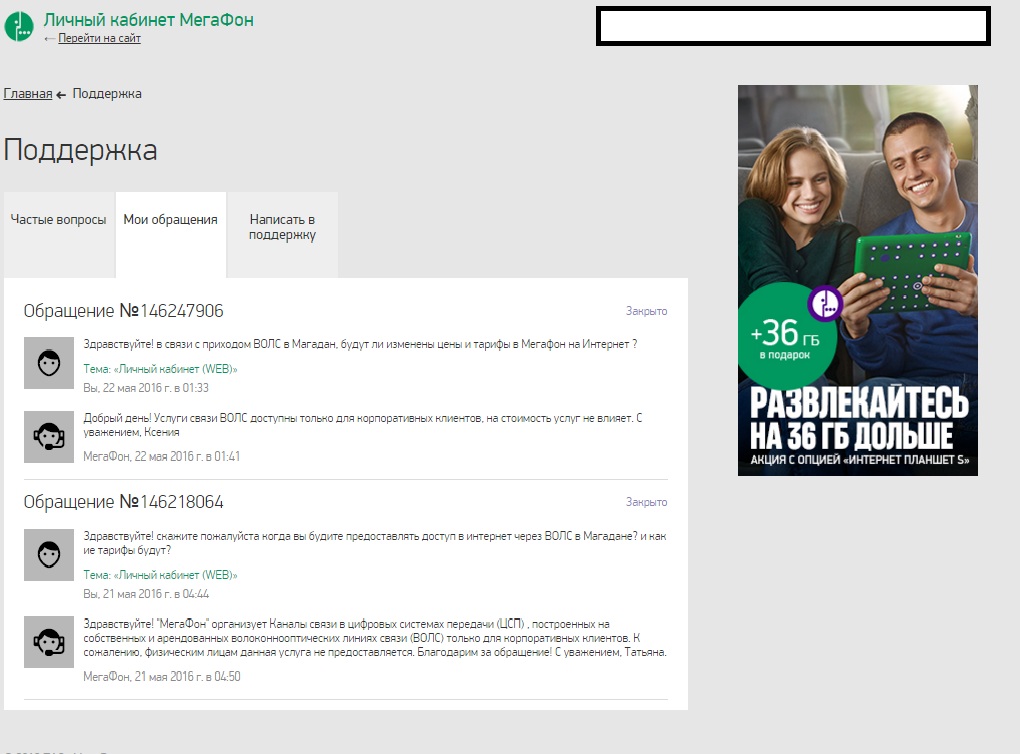This screenshot has height=754, width=1020.
Task: Click Закрыто status of request №146247906
Action: 646,311
